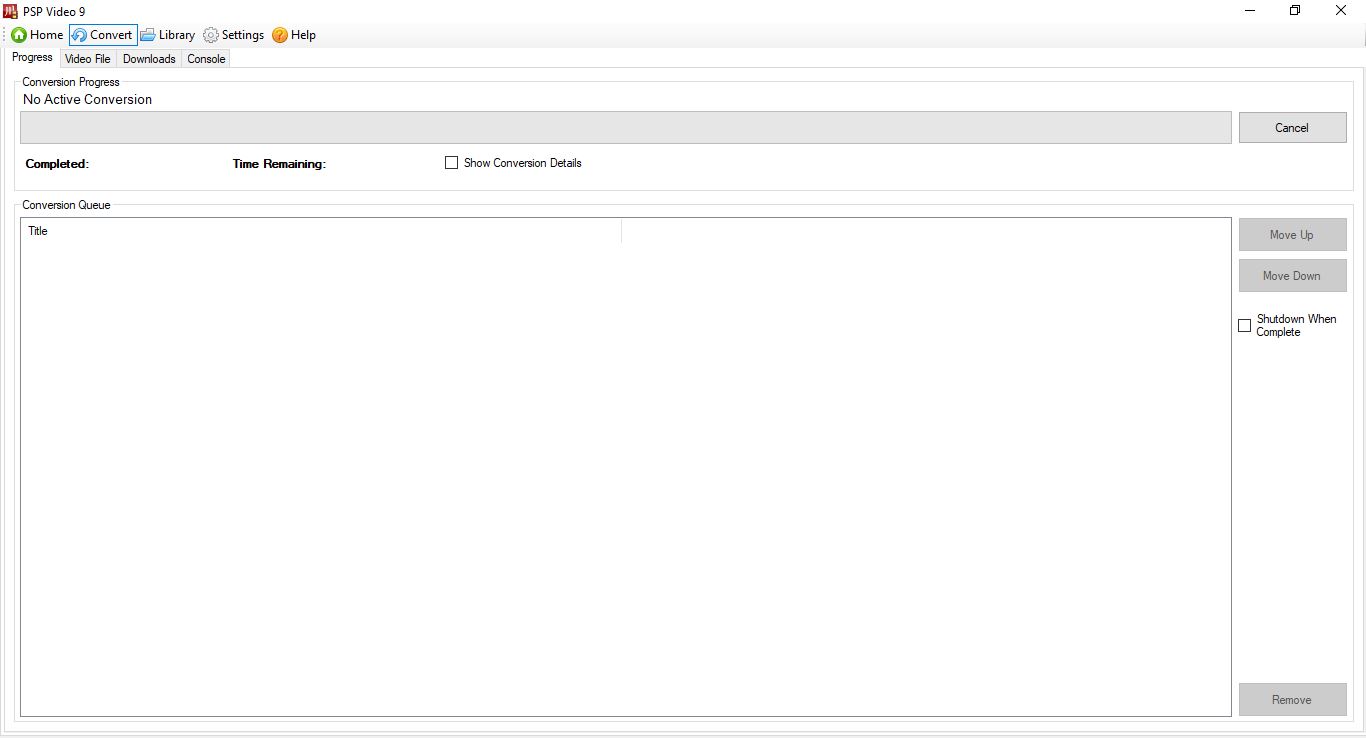Click the orange Help question-mark icon
The width and height of the screenshot is (1366, 738).
tap(280, 35)
